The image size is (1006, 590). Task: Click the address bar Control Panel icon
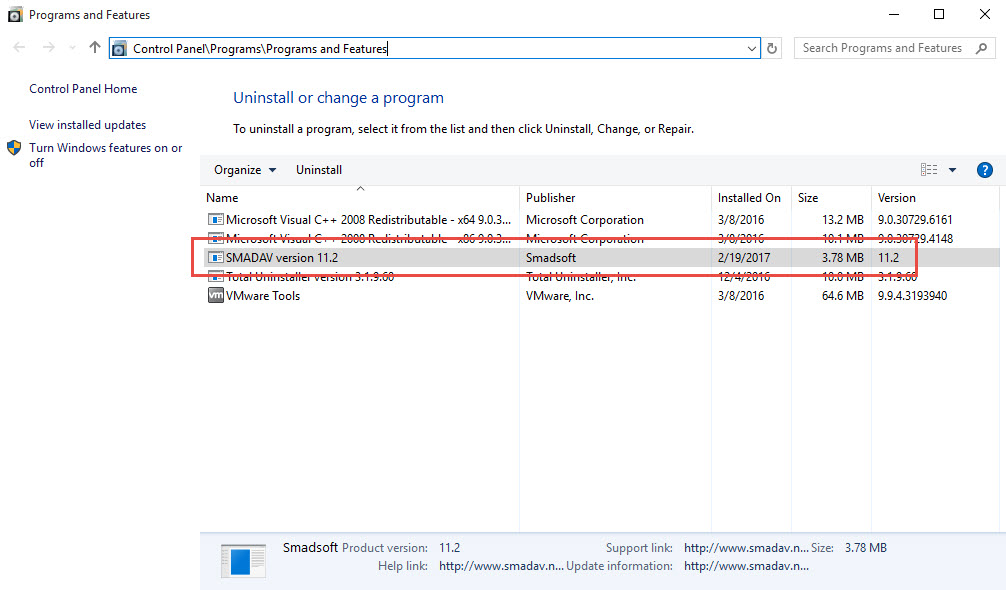(119, 49)
